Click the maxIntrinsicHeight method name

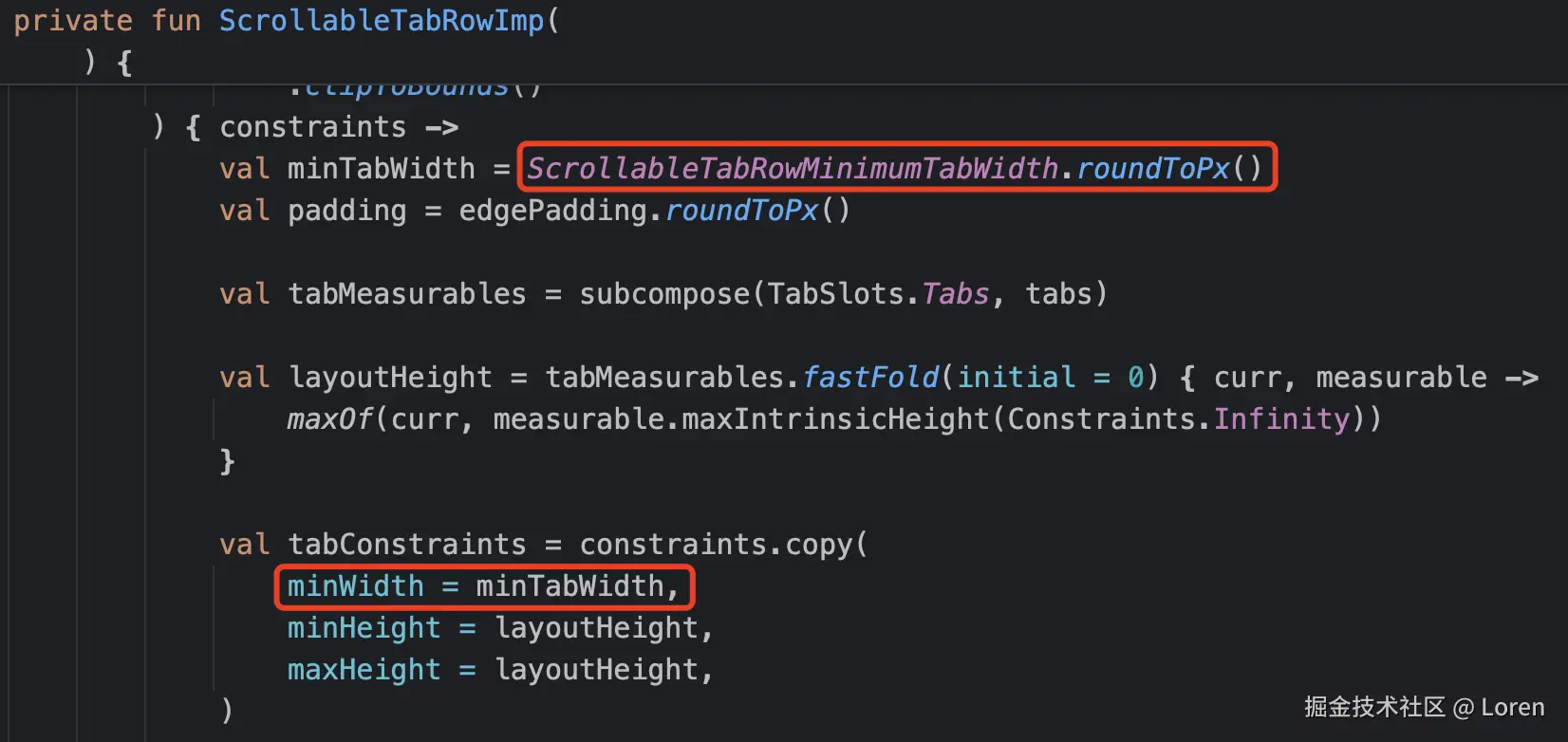pos(835,419)
